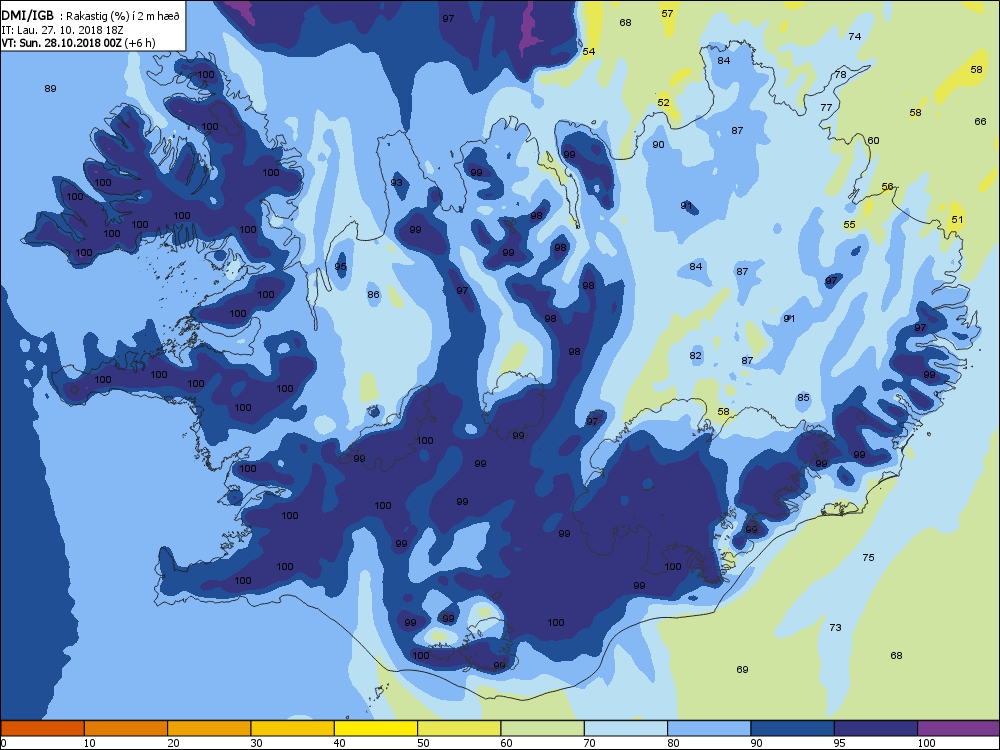Click the 'IT: Lau. 27. 10. 2018 18Z' line
This screenshot has height=750, width=1000.
click(x=64, y=30)
